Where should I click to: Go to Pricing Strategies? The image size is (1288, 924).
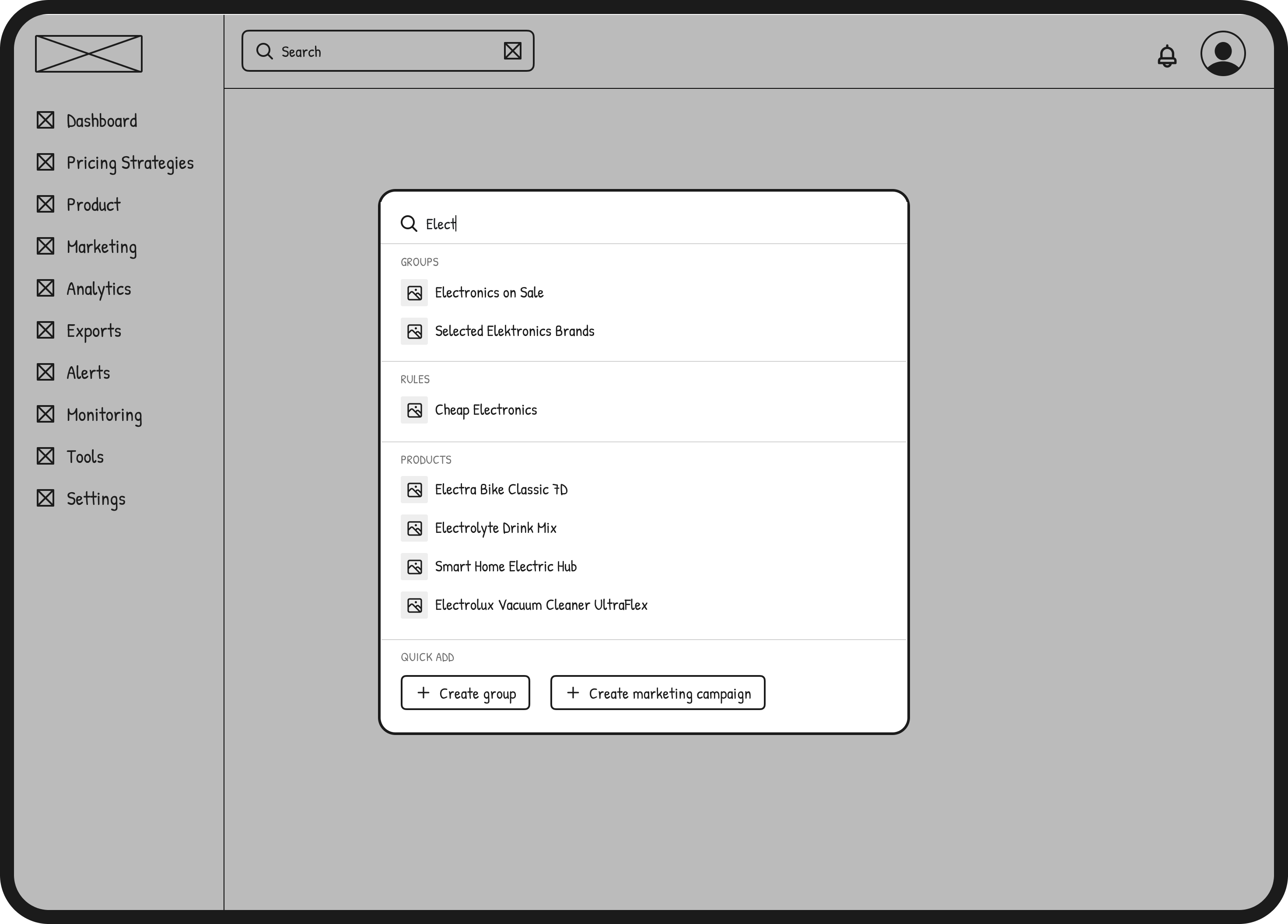click(x=130, y=163)
